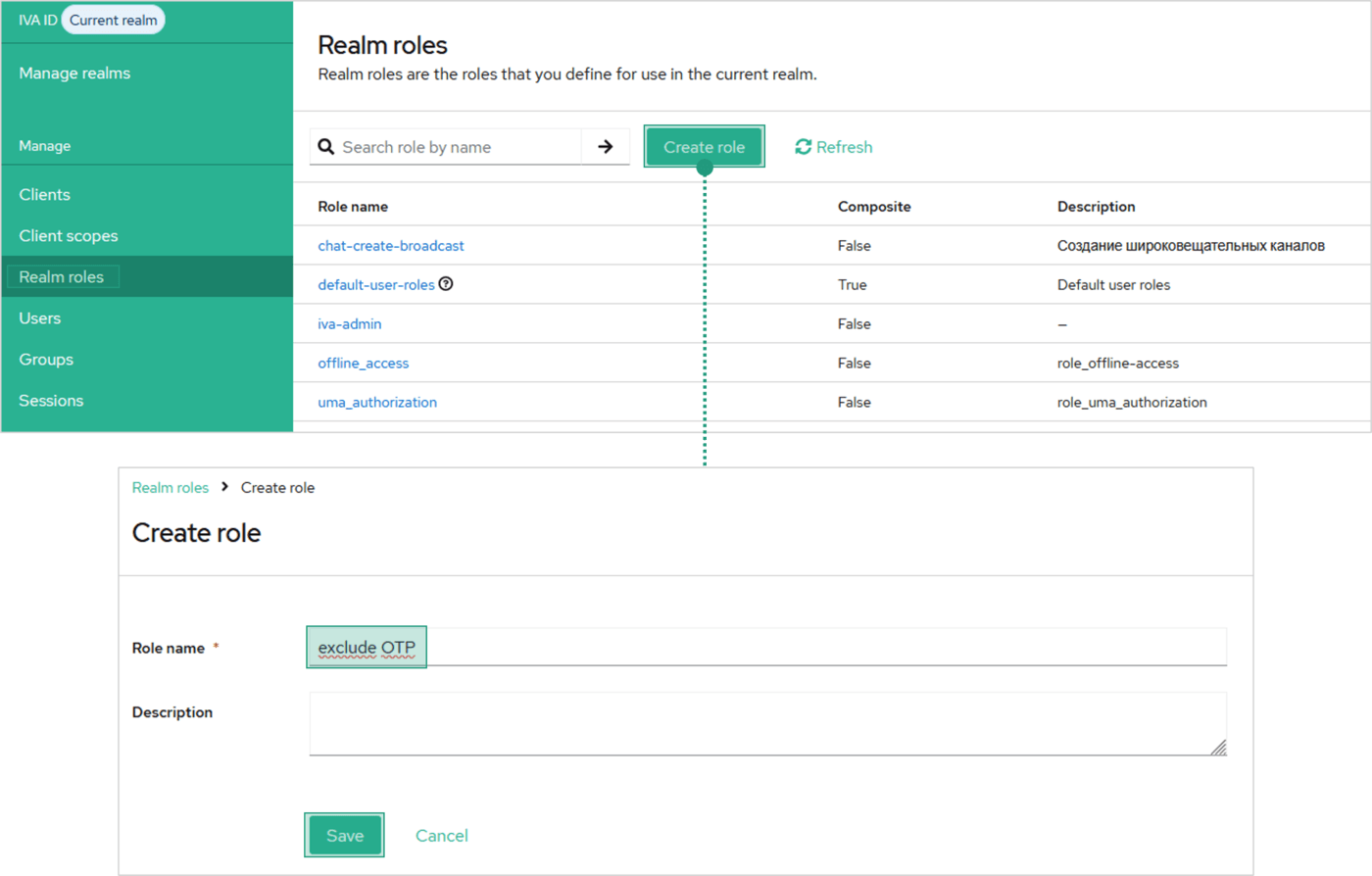Open the default-user-roles role
Viewport: 1372px width, 876px height.
click(375, 285)
